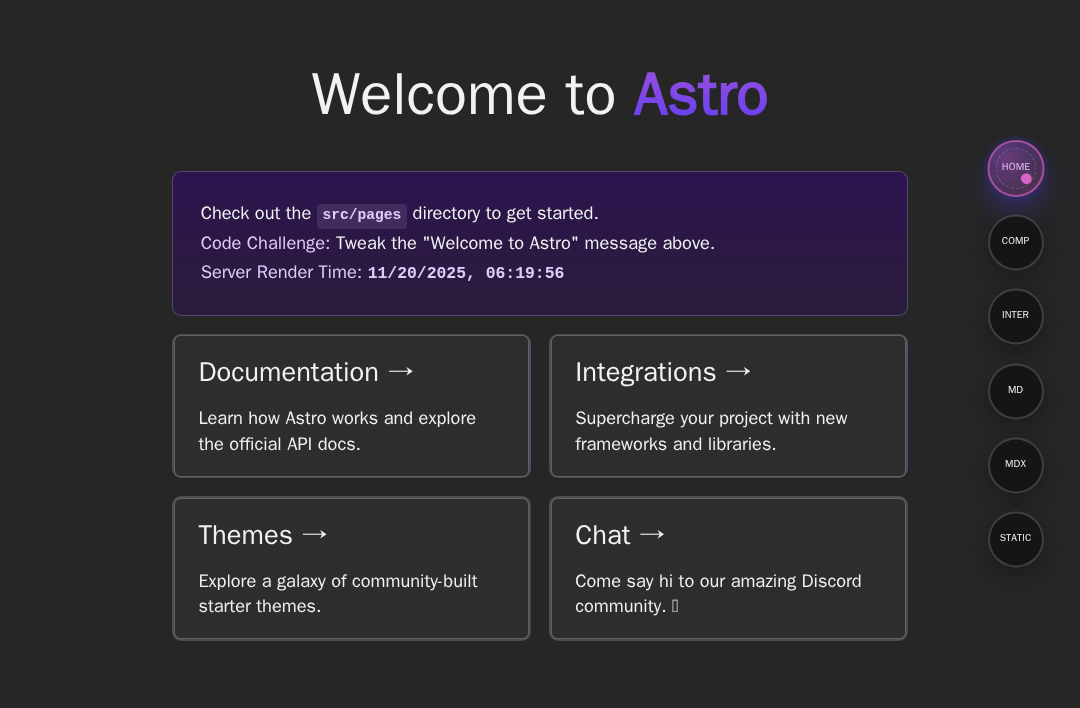Open the MDX nav circle

coord(1015,465)
